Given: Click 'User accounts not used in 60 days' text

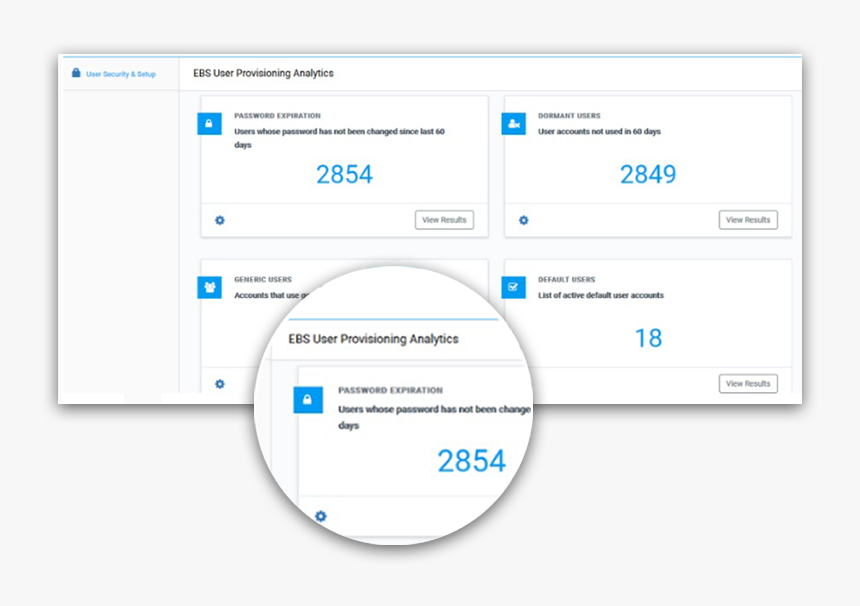Looking at the screenshot, I should click(599, 132).
